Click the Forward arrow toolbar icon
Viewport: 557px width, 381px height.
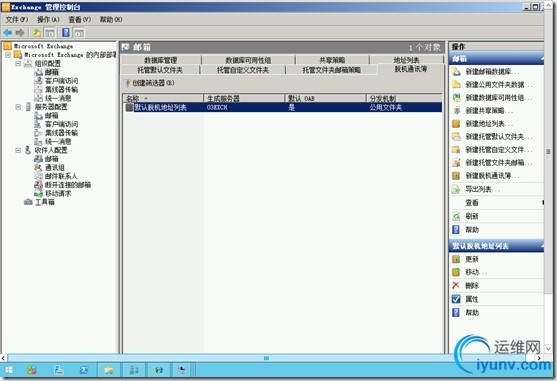pyautogui.click(x=20, y=33)
